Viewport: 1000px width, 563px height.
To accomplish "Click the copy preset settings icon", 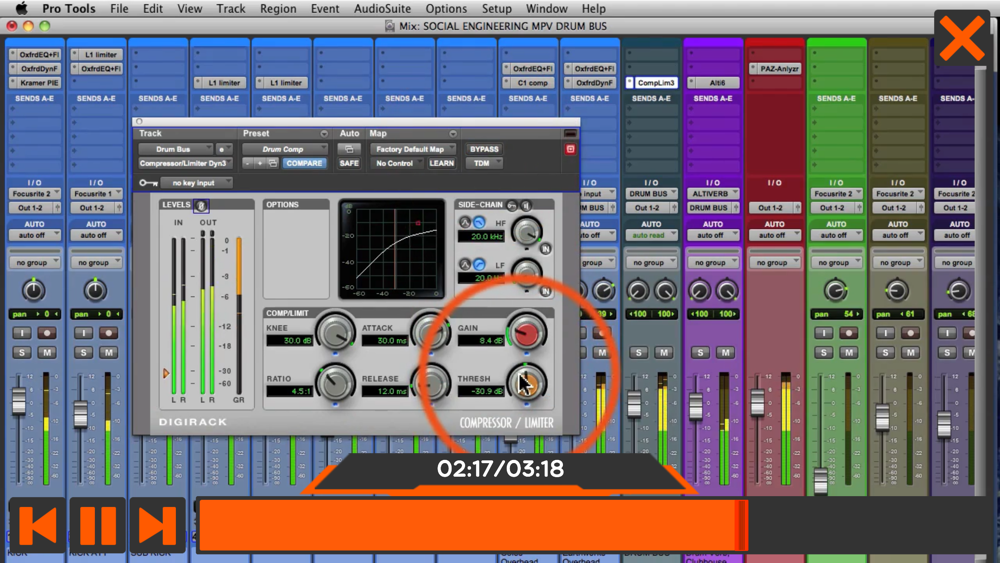I will pos(272,164).
